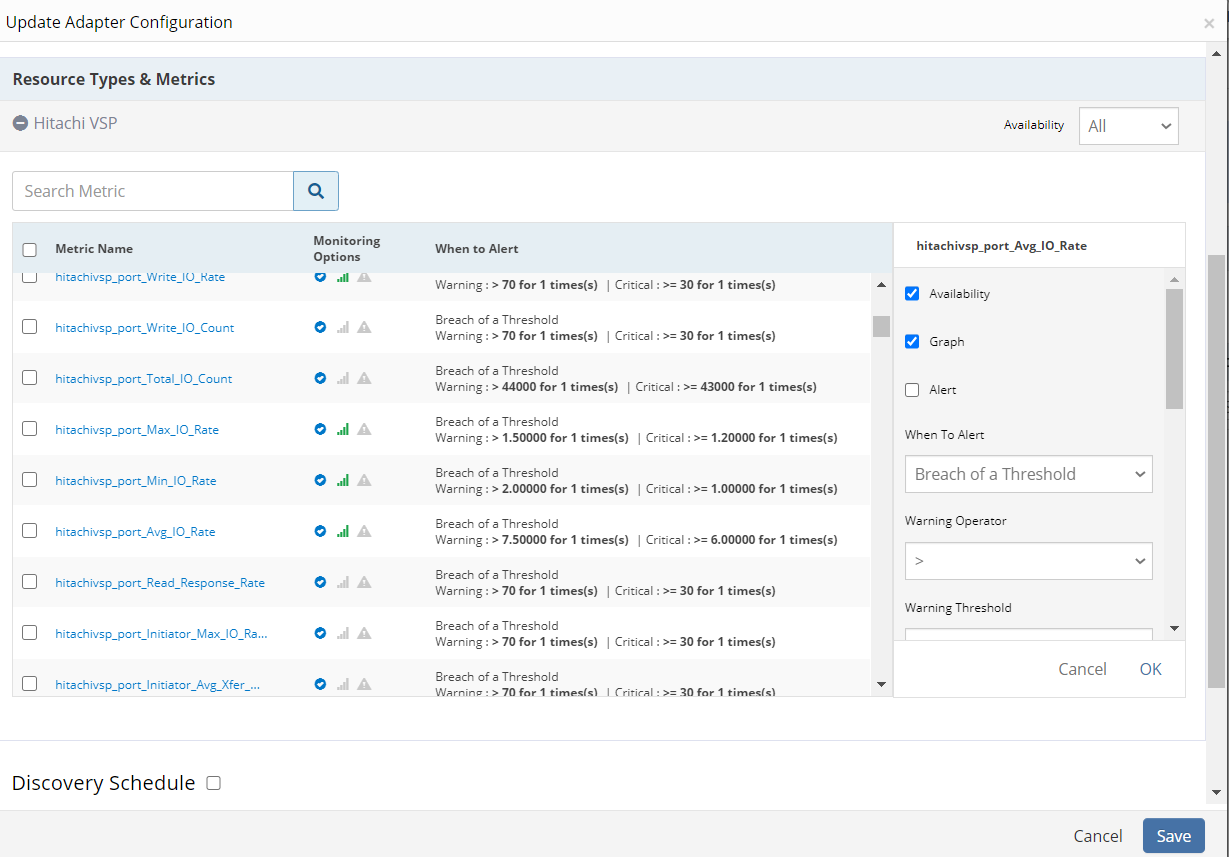The image size is (1229, 857).
Task: Check the box for hitachivsp_port_Write_IO_Count
Action: (x=29, y=327)
